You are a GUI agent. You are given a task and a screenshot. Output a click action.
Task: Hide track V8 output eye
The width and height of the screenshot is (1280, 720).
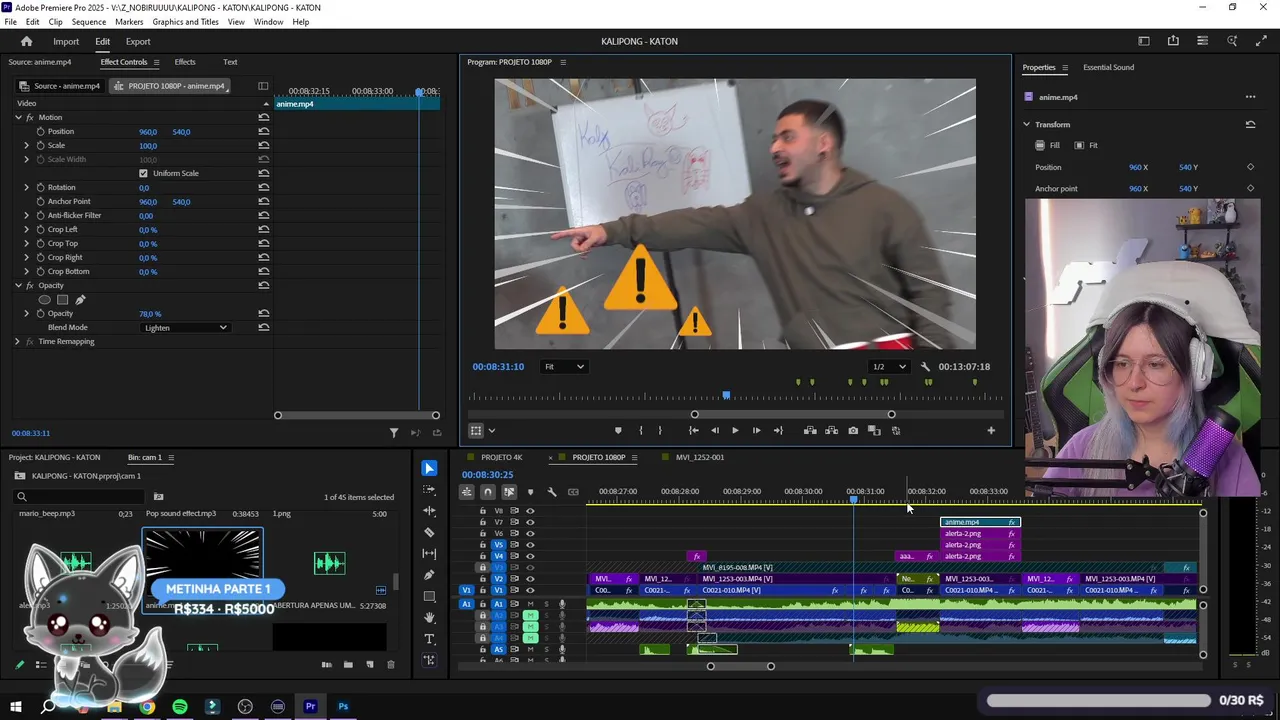pos(530,510)
